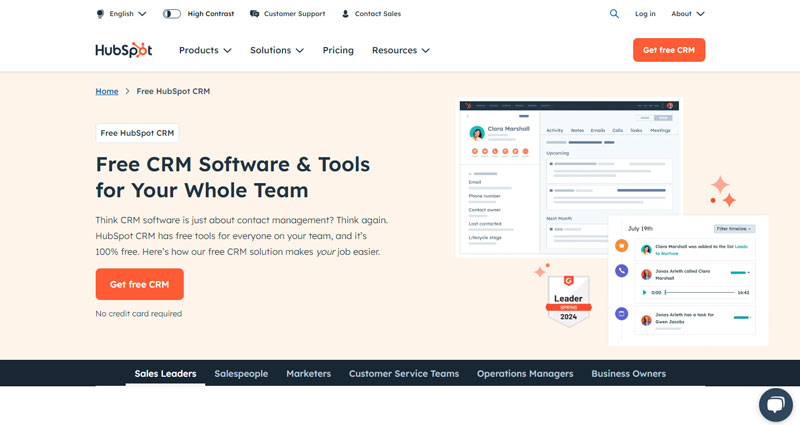Expand the Products menu
800x425 pixels.
coord(205,50)
